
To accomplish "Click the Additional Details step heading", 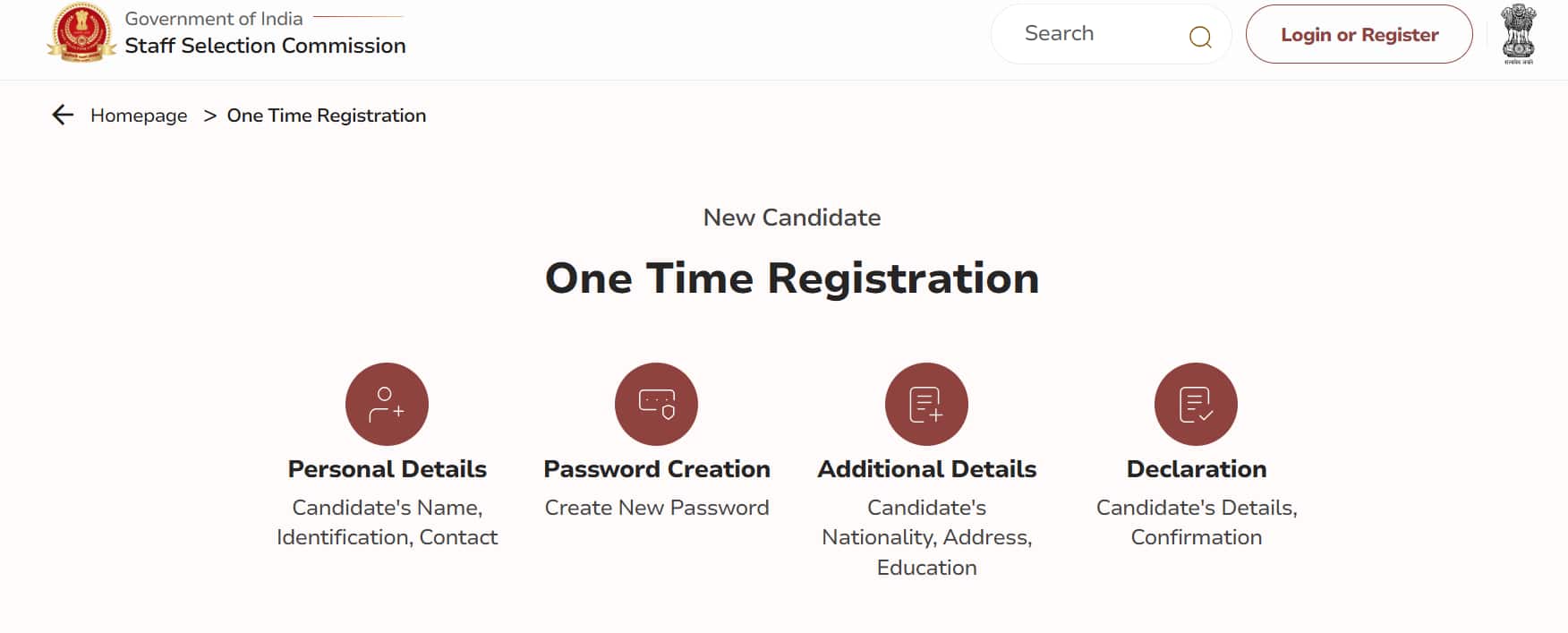I will (926, 469).
